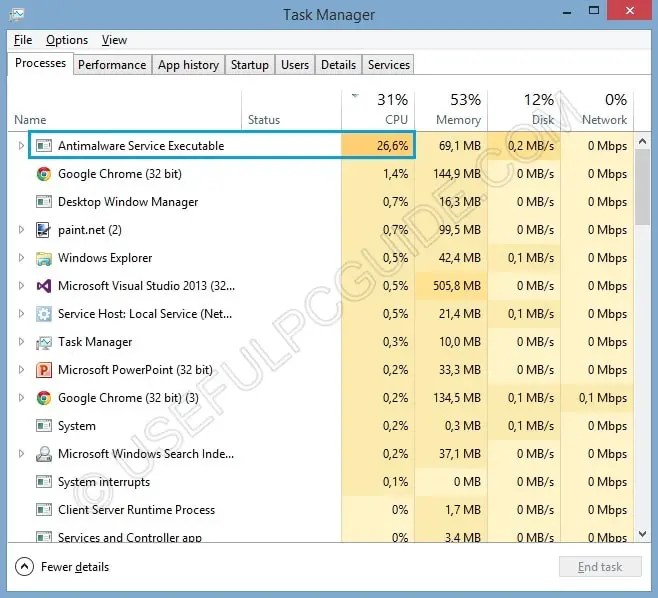658x598 pixels.
Task: Click the Services and Controller app icon
Action: point(44,537)
